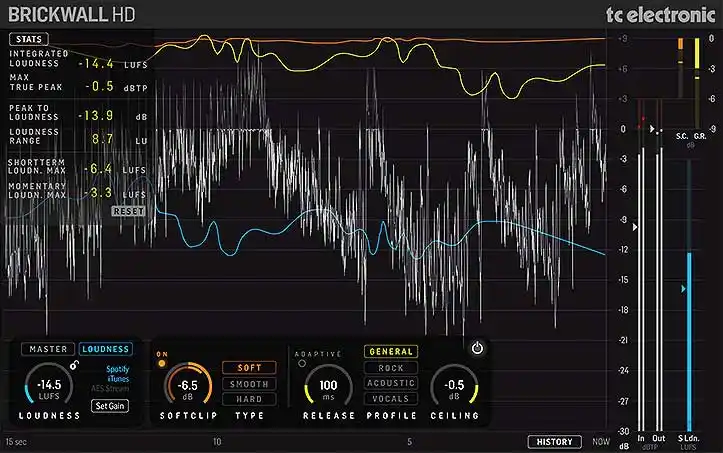This screenshot has width=723, height=453.
Task: Choose the AES Stream loudness target
Action: [110, 388]
